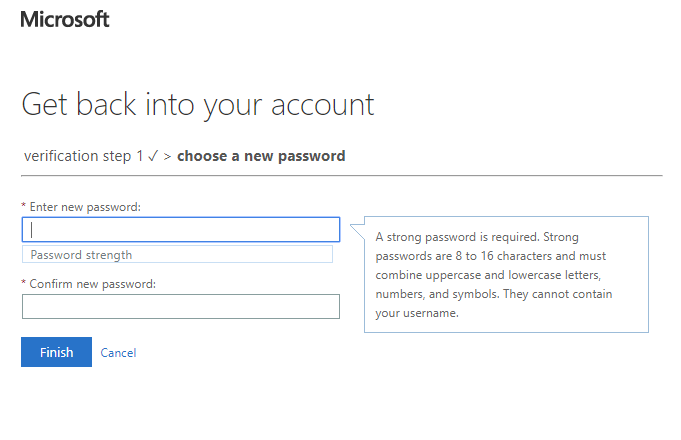681x440 pixels.
Task: Click the 'Confirm new password:' label
Action: point(92,284)
